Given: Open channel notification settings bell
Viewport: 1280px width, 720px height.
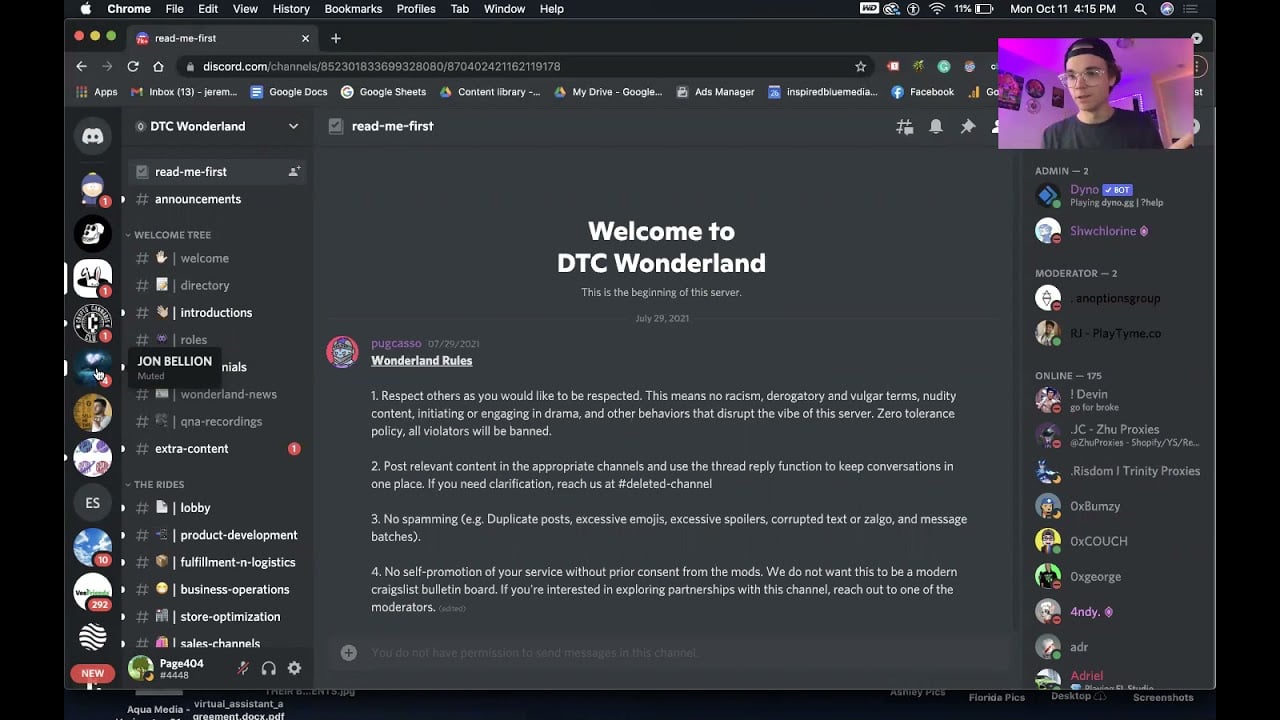Looking at the screenshot, I should pyautogui.click(x=936, y=126).
